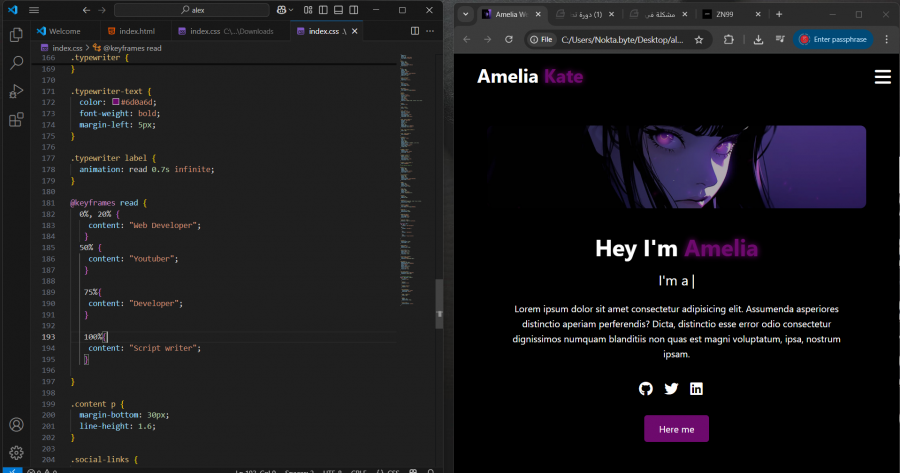
Task: Click the Enter passphrase button in browser
Action: click(834, 40)
